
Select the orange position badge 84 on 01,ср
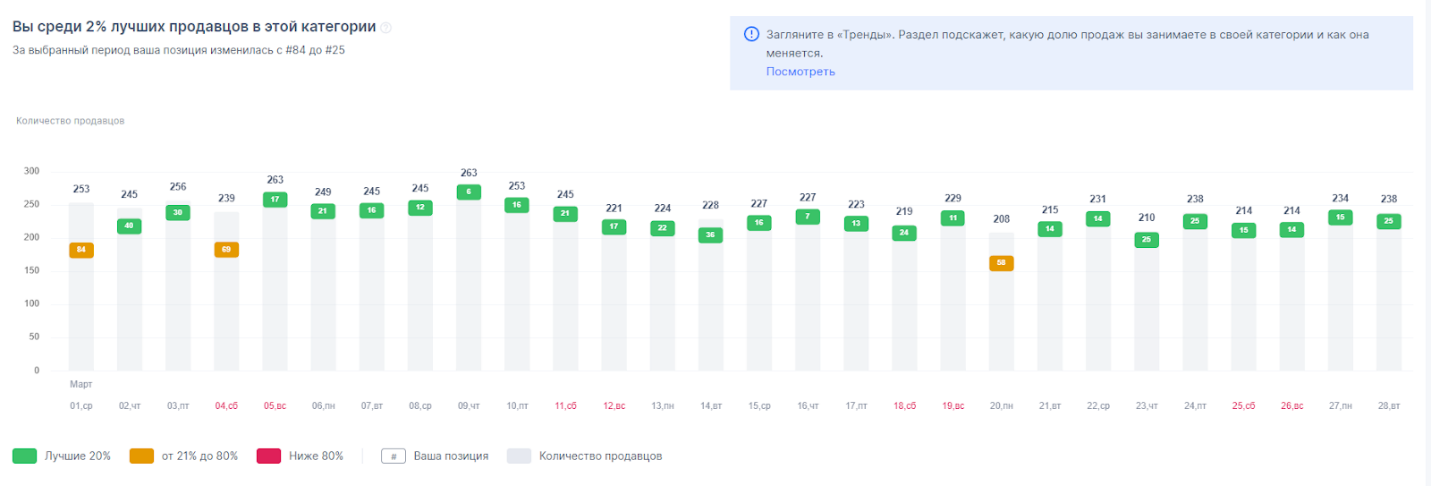81,250
